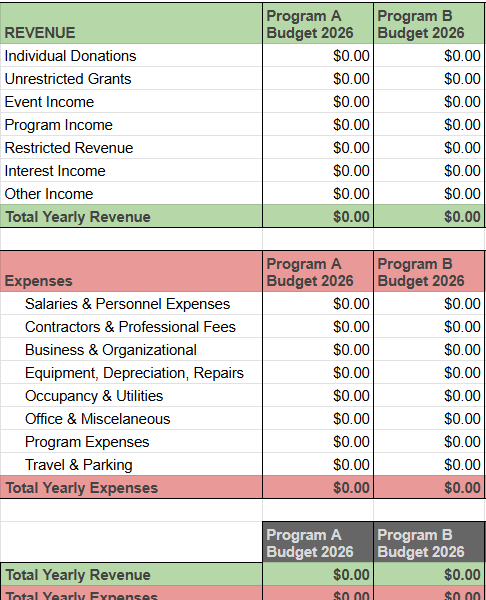Select Travel & Parking Program B amount
The image size is (486, 600).
click(429, 464)
